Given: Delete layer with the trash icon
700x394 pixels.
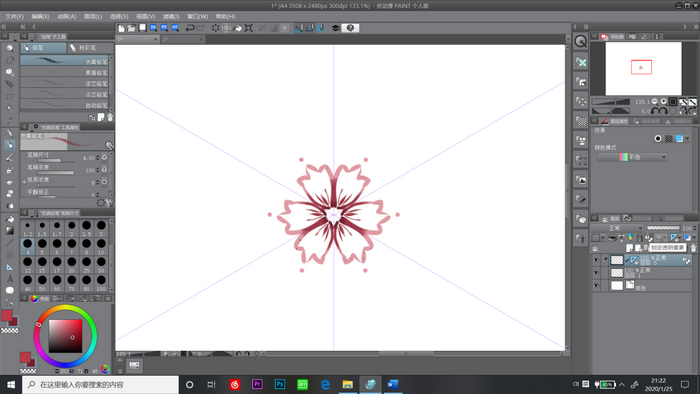Looking at the screenshot, I should tap(693, 248).
